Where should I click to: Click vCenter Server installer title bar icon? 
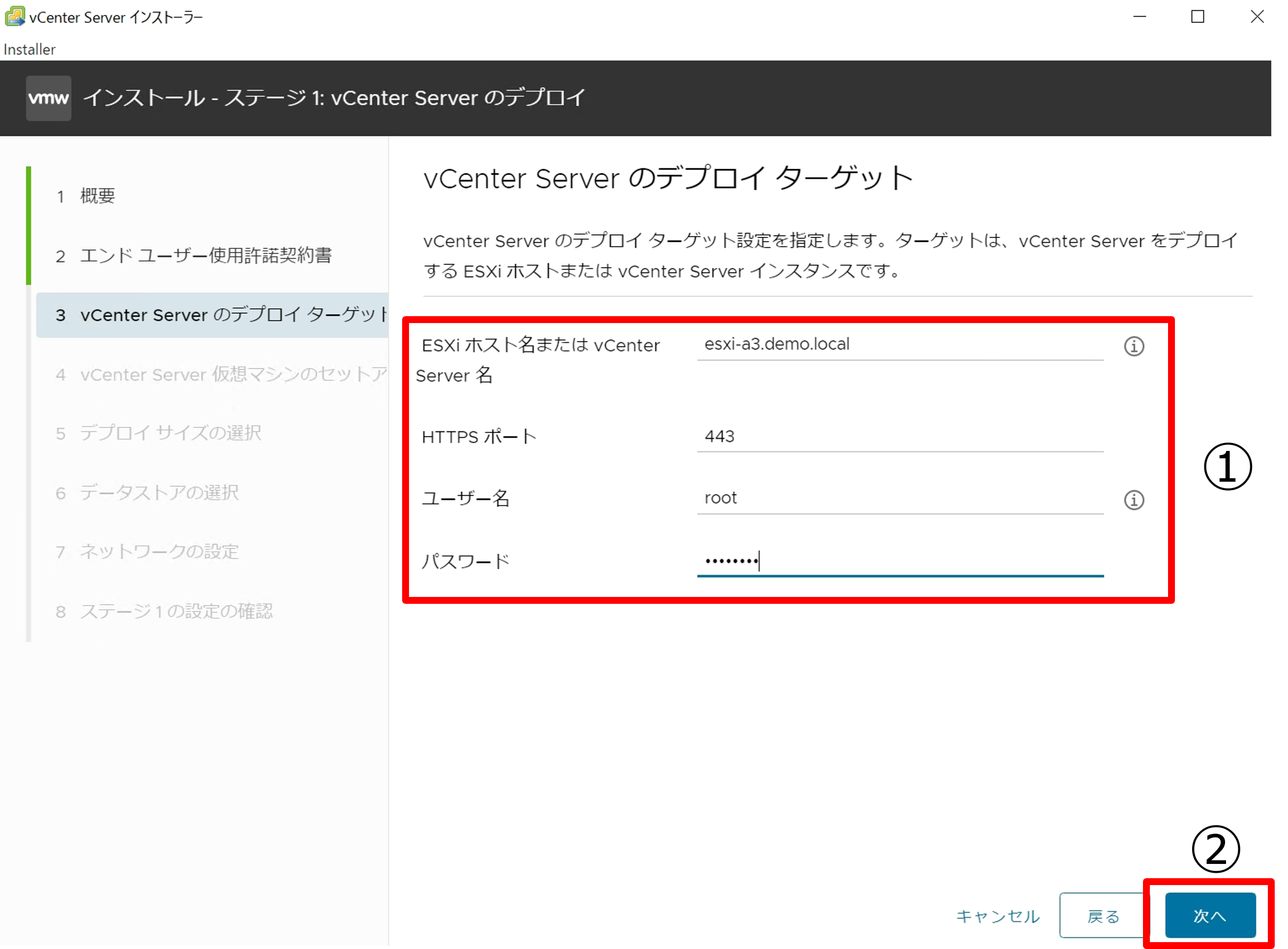(14, 17)
